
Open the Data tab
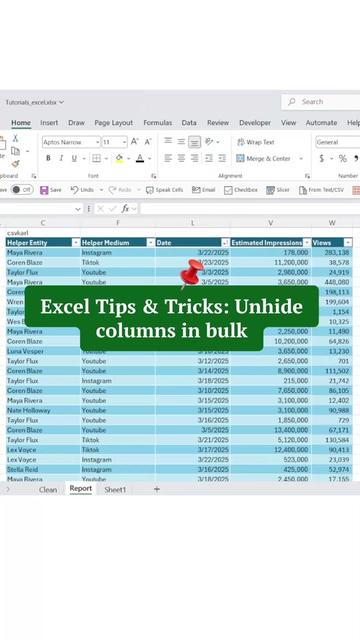click(189, 123)
